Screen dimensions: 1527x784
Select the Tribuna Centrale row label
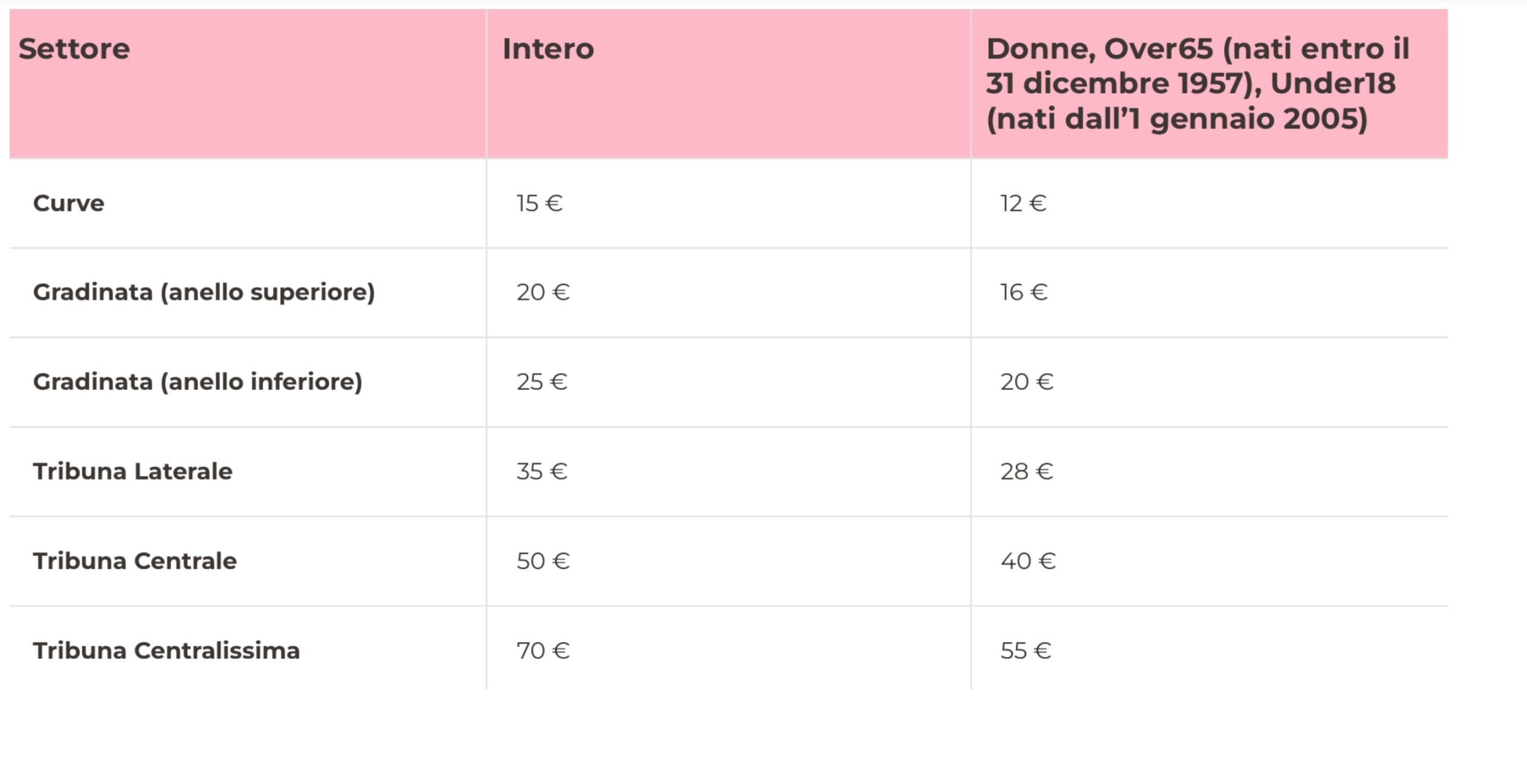click(x=135, y=561)
